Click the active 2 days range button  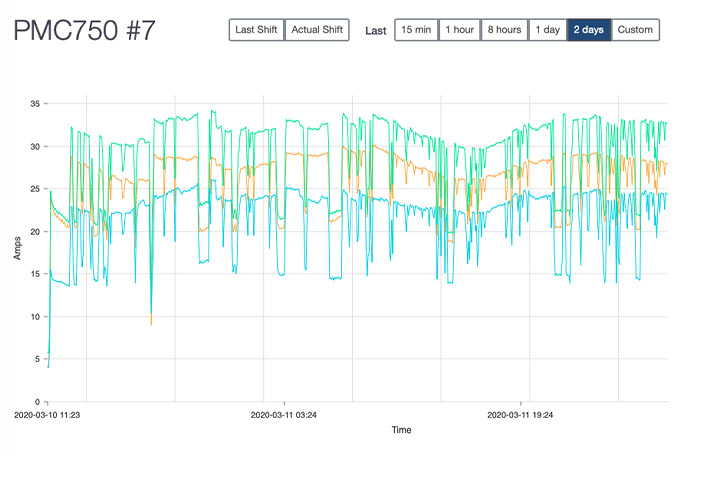(589, 30)
